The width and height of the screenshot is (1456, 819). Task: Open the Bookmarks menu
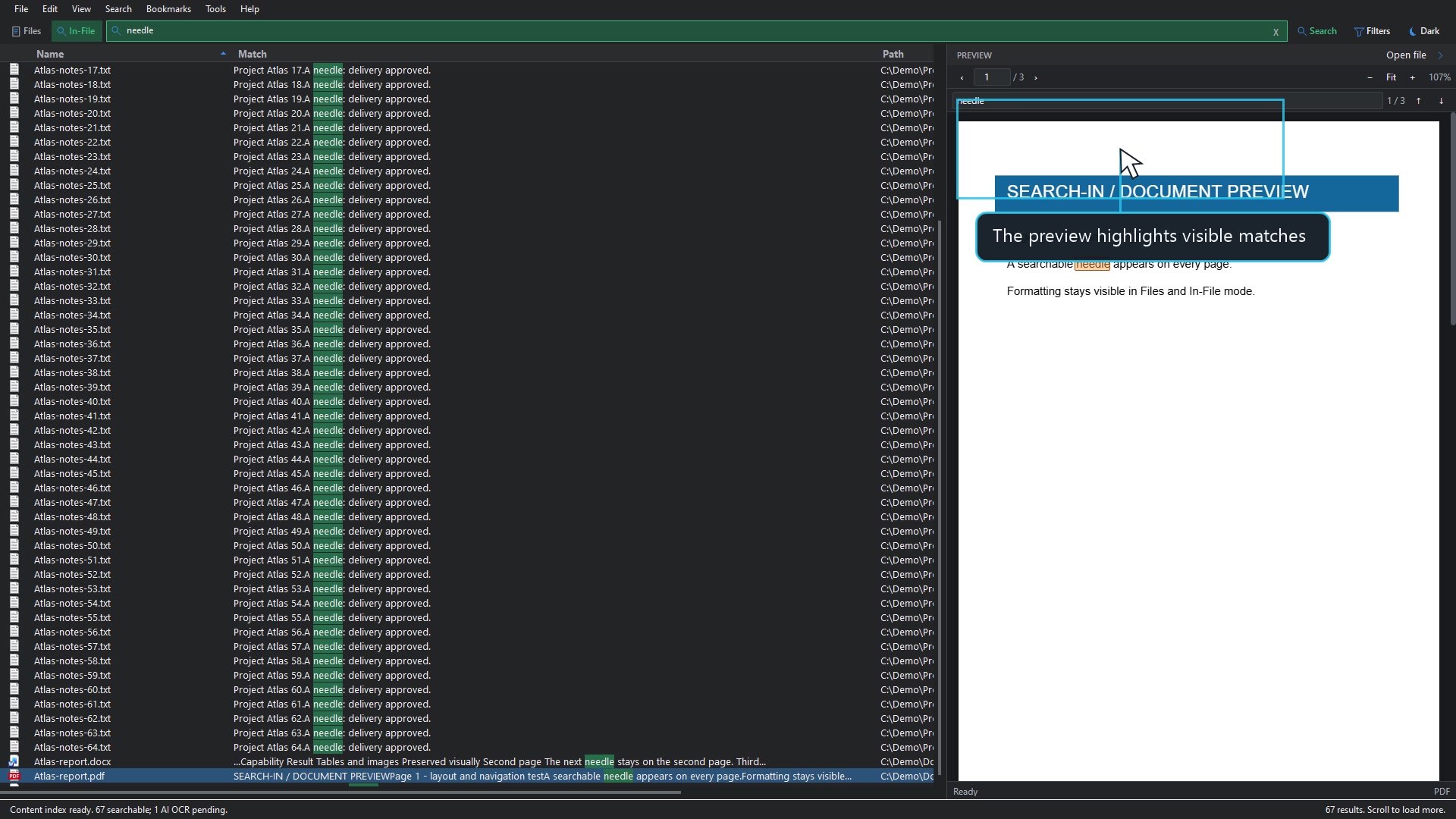(168, 9)
